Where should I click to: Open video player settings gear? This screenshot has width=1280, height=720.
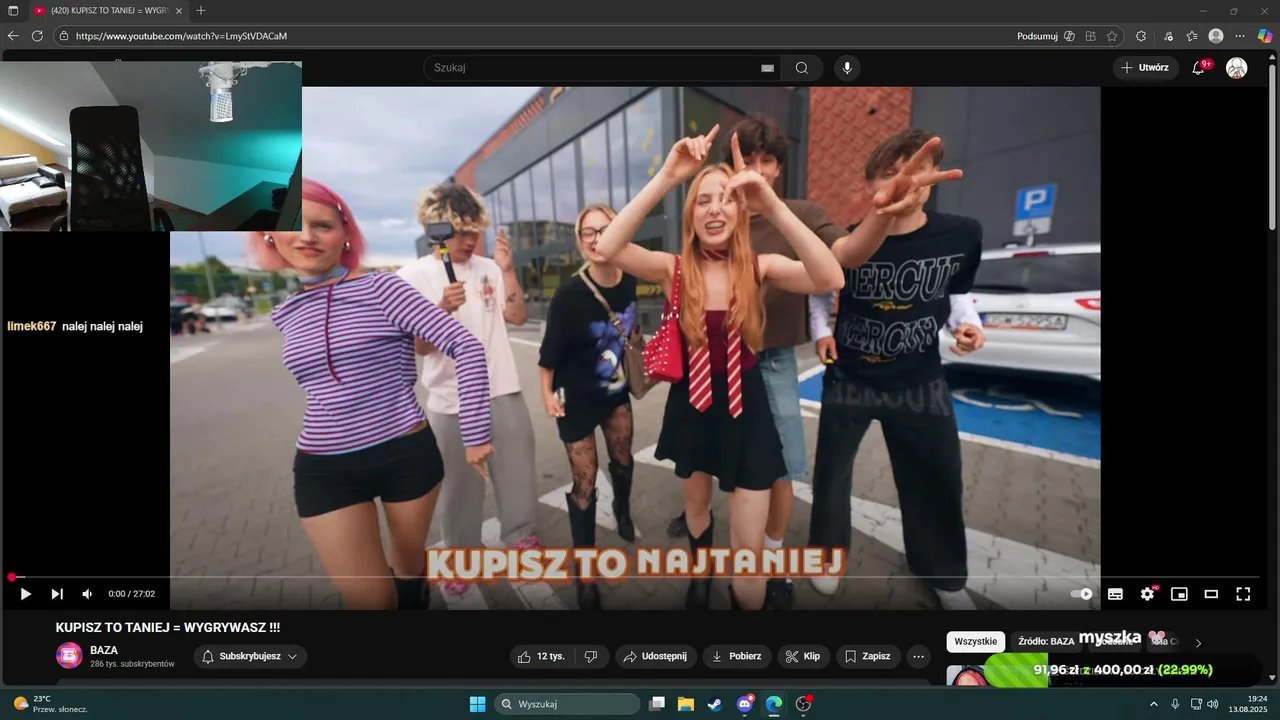1147,594
